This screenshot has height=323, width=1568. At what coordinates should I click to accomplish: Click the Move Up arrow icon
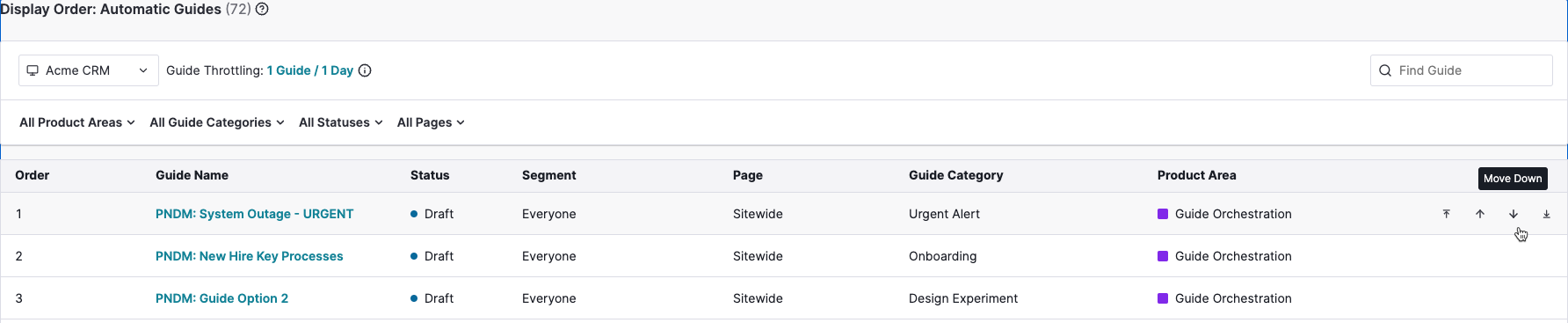coord(1480,214)
